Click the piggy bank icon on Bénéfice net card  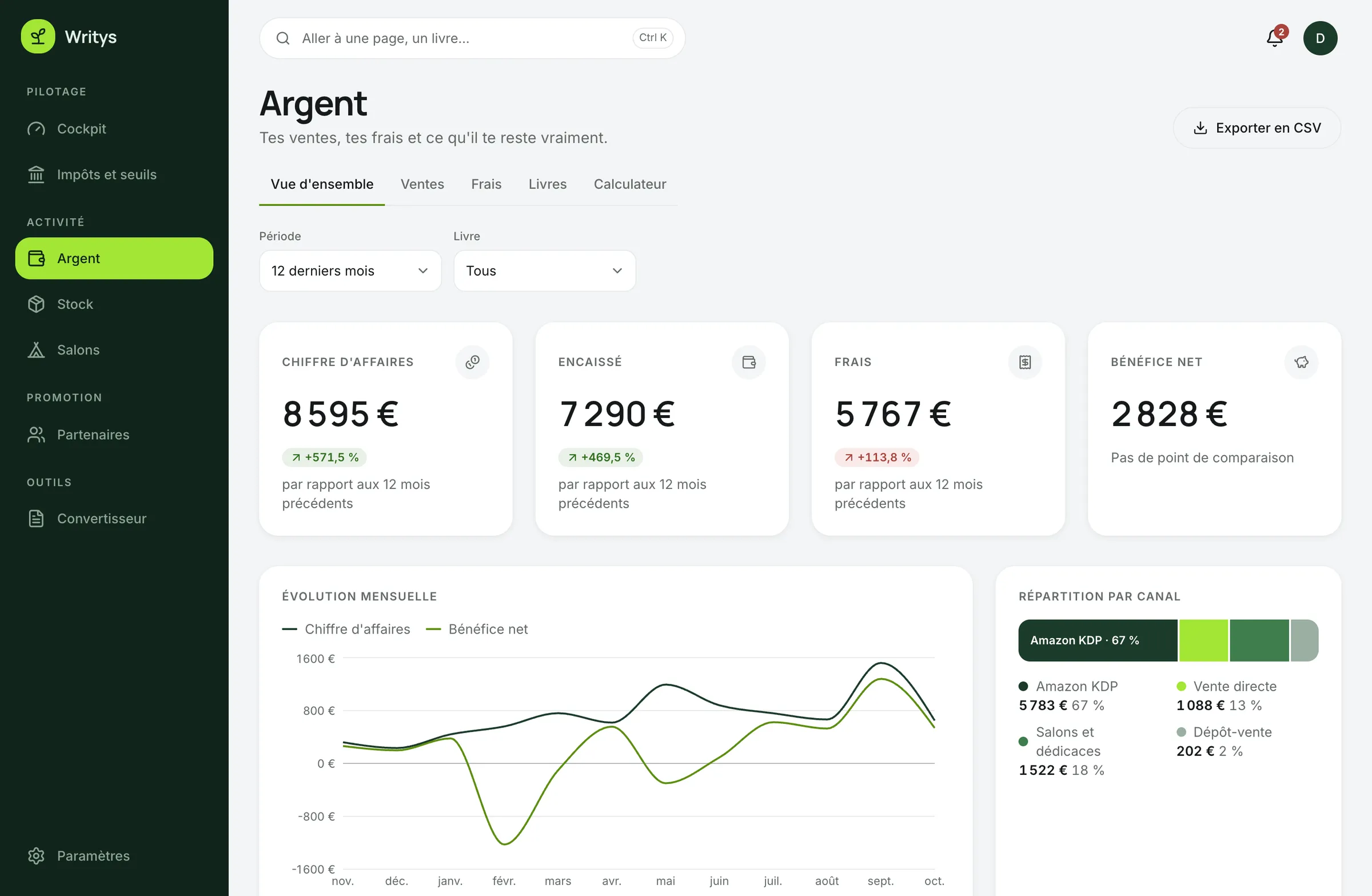[1301, 362]
